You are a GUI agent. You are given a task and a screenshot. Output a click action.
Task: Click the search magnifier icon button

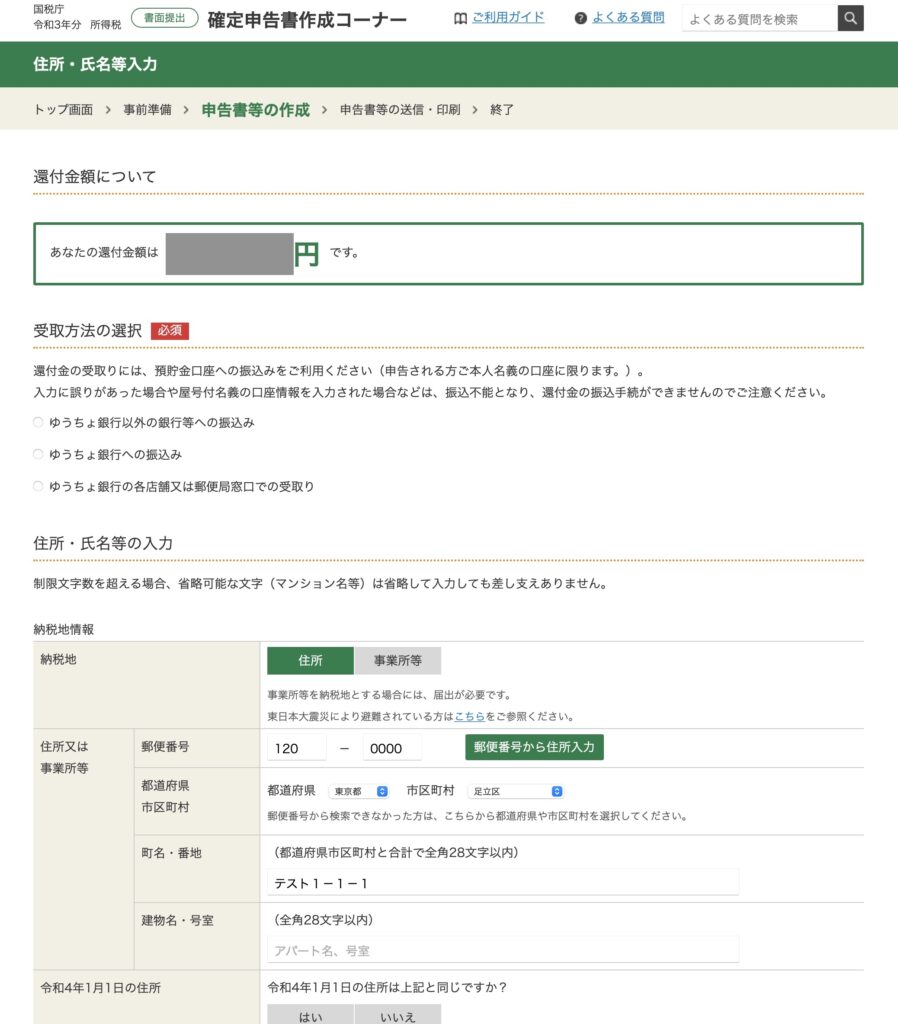tap(850, 18)
